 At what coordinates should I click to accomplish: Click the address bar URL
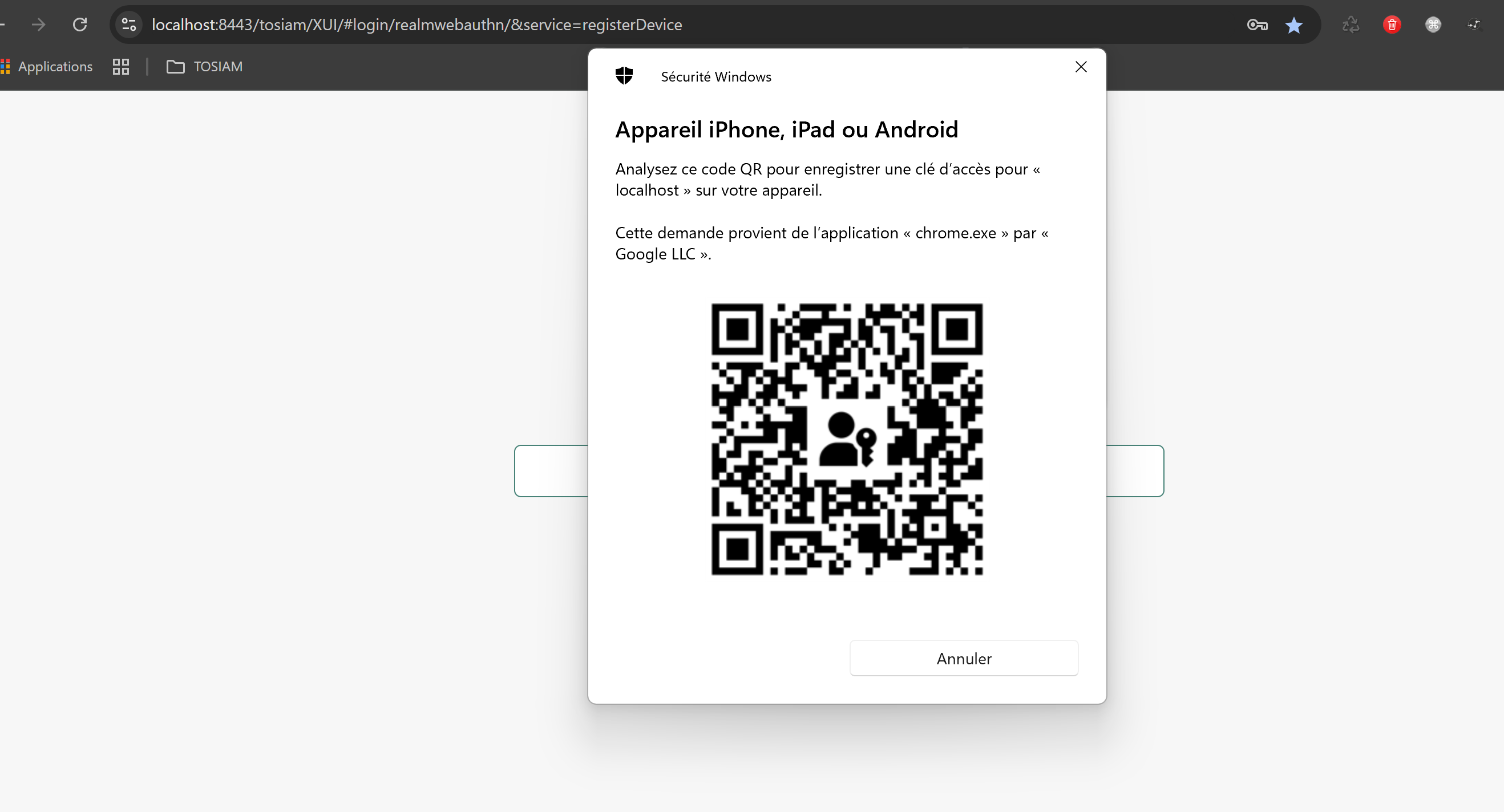417,25
